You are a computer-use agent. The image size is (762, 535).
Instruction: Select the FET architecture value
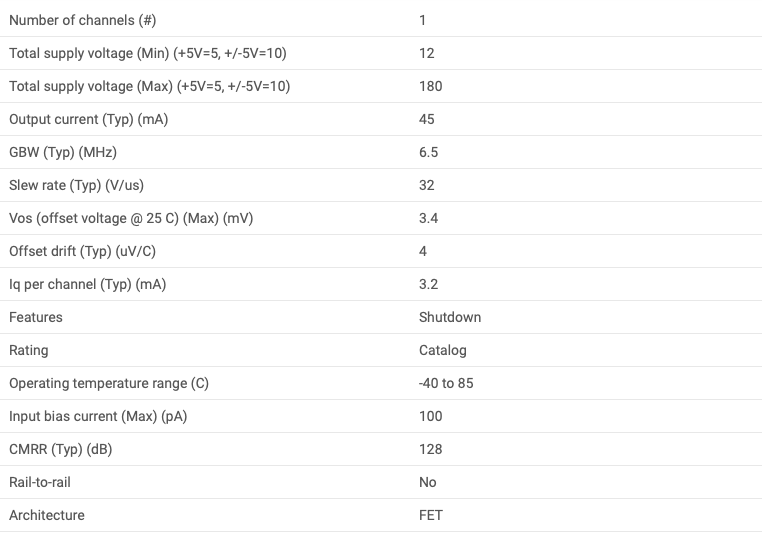pyautogui.click(x=431, y=516)
